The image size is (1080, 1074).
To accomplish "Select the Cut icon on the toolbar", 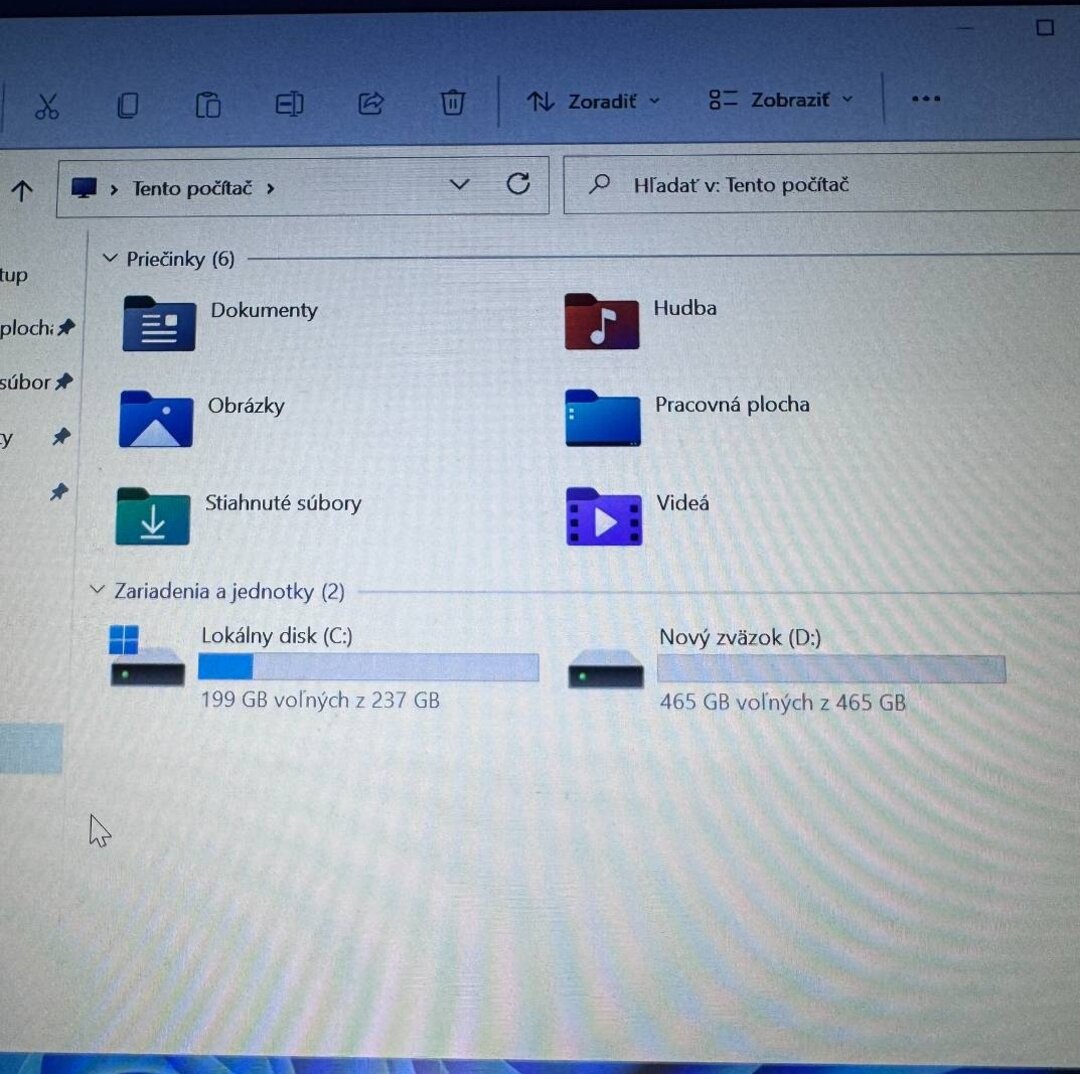I will click(x=47, y=104).
